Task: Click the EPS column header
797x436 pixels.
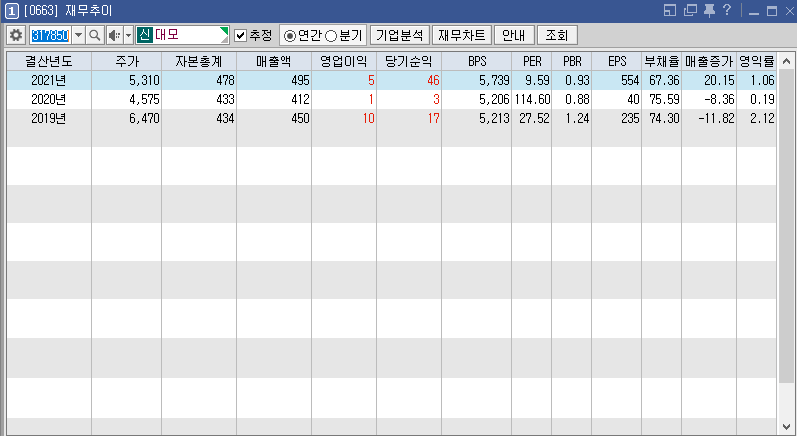Action: point(617,61)
